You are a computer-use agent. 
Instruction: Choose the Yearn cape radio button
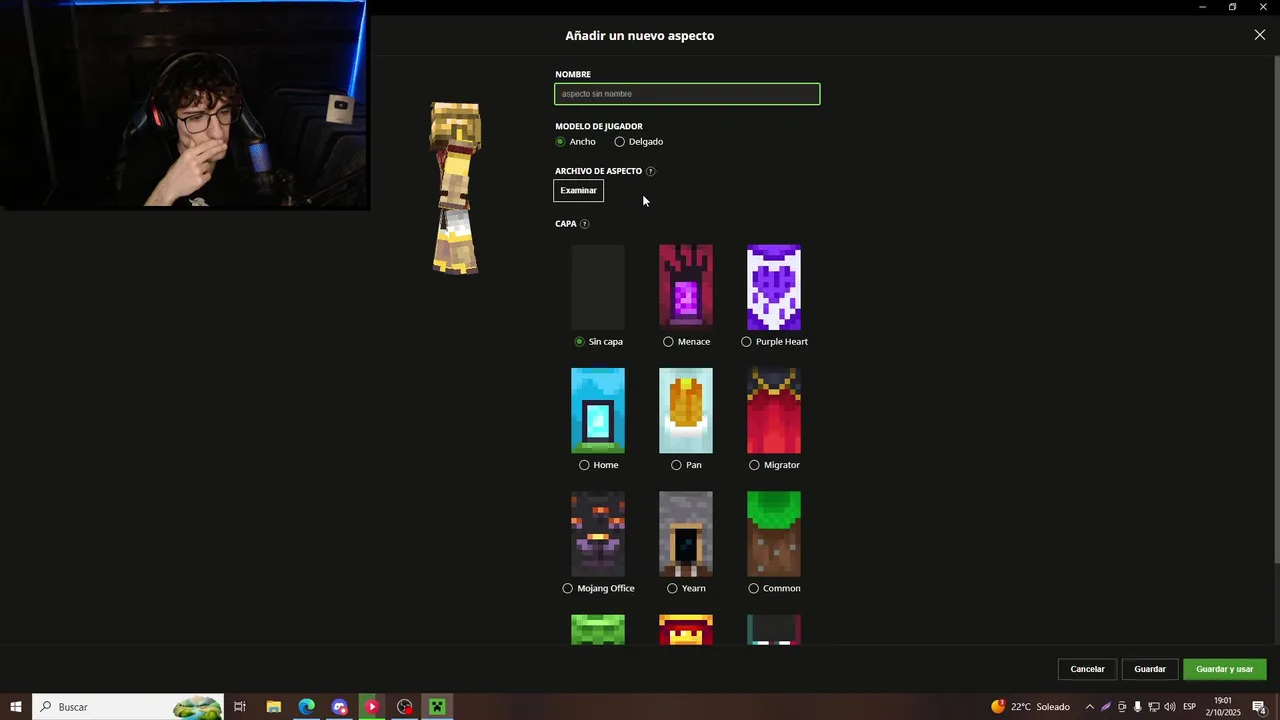(672, 588)
